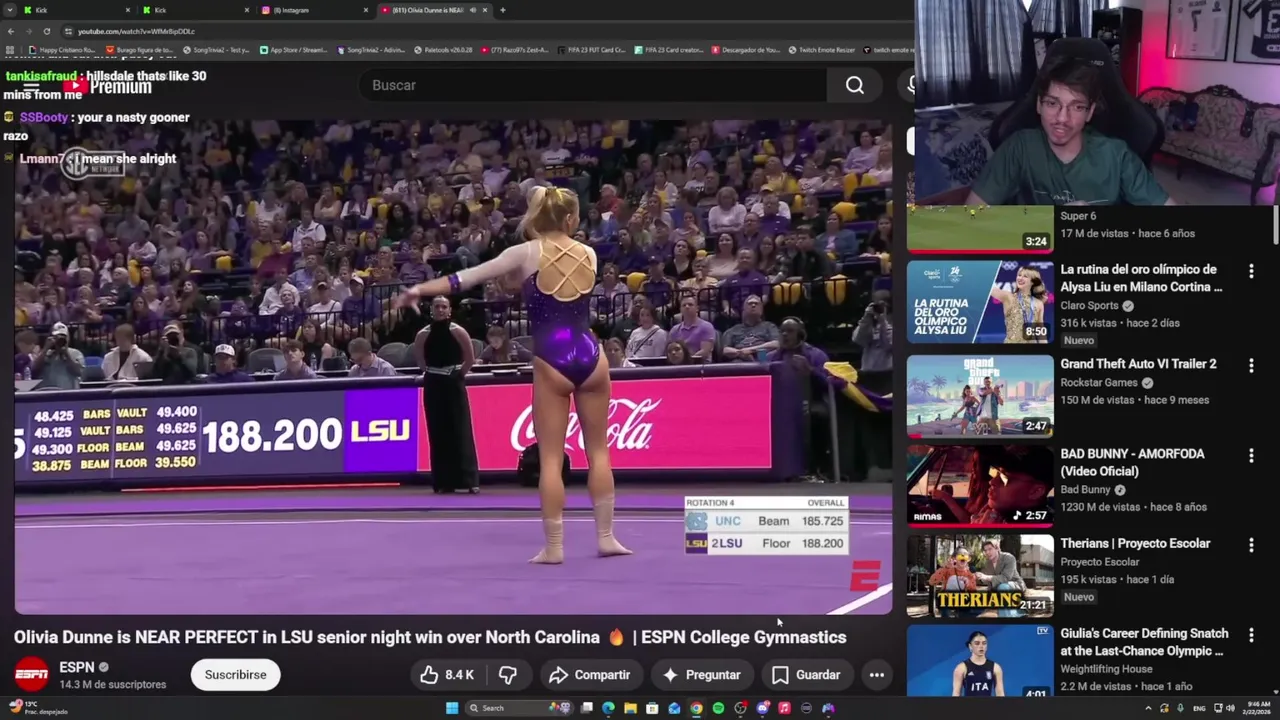Open 'Happy Cristiano Ro...' bookmark

pyautogui.click(x=62, y=50)
